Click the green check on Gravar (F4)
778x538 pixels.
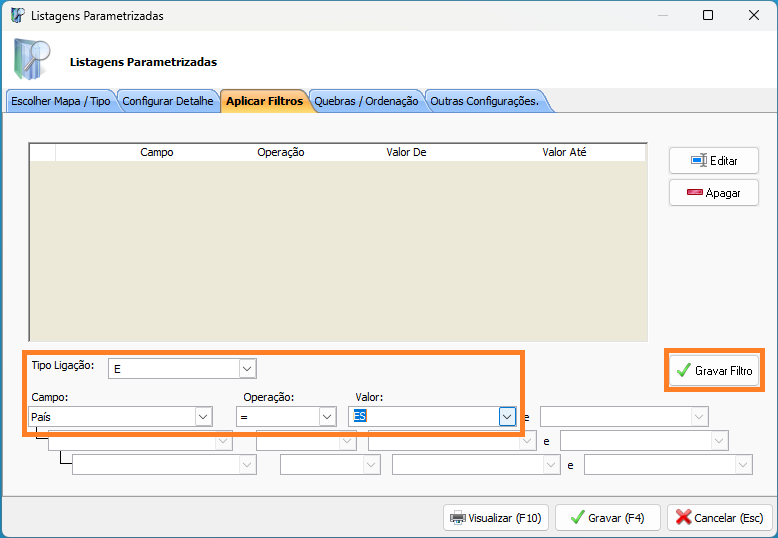[575, 518]
